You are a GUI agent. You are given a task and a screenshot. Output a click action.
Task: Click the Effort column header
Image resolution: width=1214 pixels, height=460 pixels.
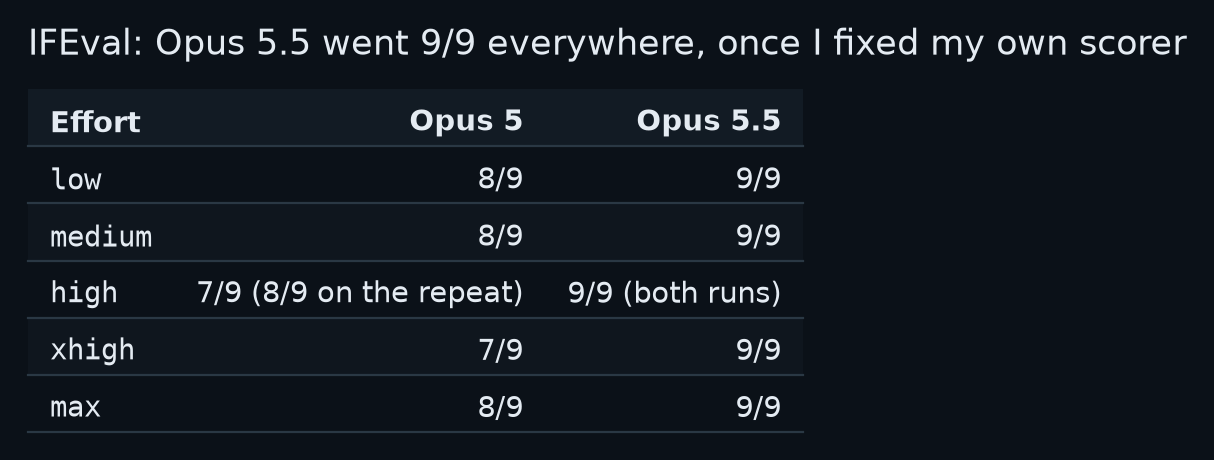point(96,122)
